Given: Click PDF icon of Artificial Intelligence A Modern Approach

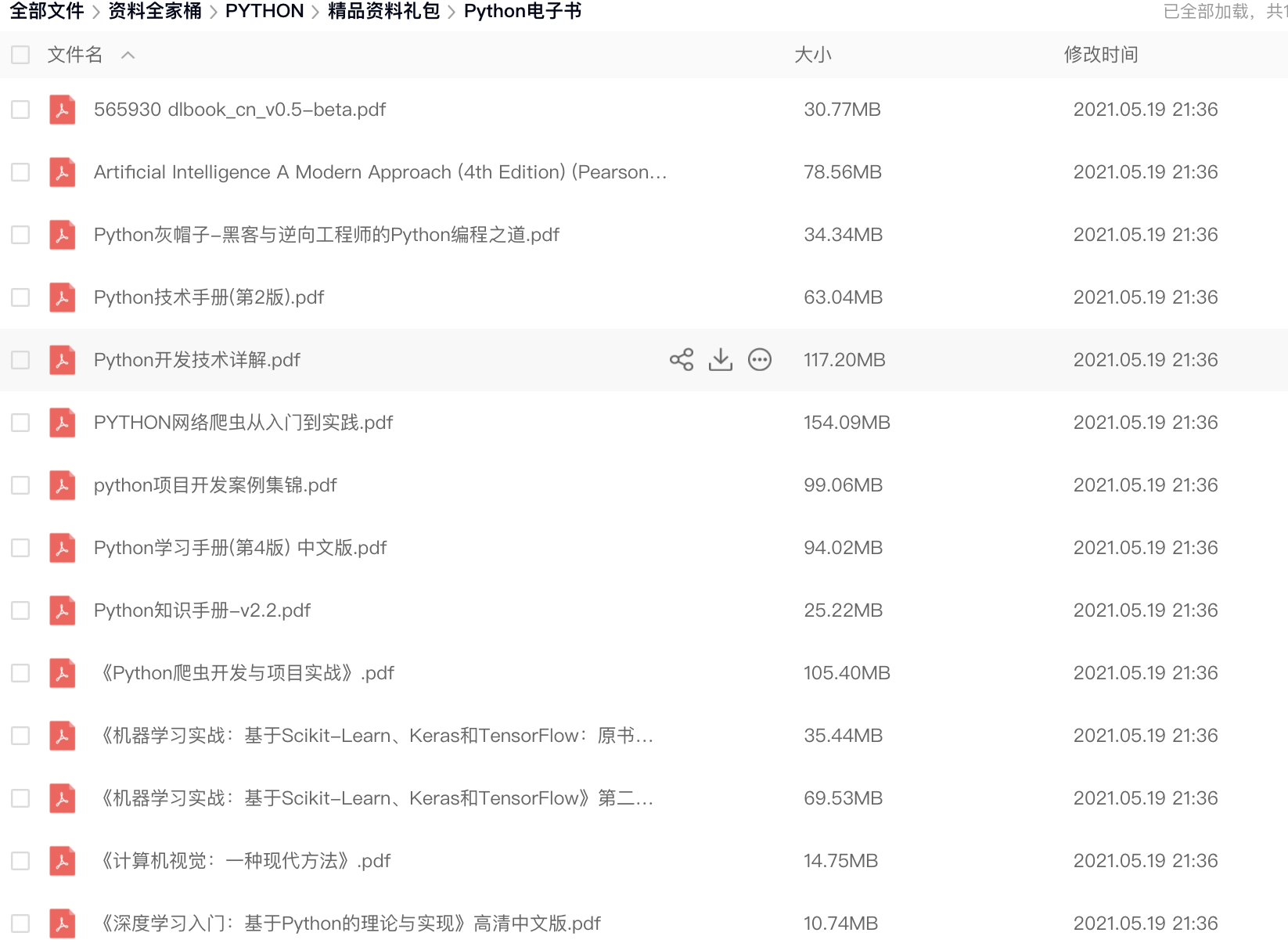Looking at the screenshot, I should coord(63,172).
